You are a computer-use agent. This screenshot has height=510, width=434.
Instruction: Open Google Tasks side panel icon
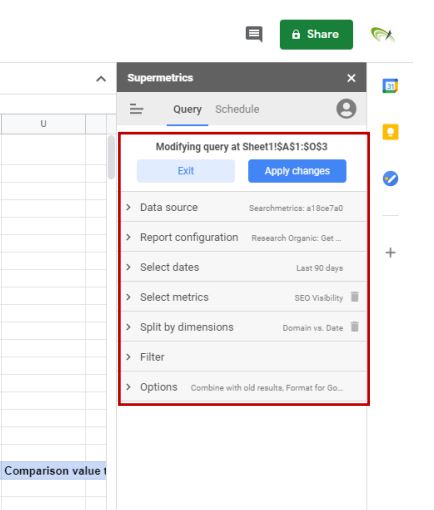pyautogui.click(x=390, y=179)
